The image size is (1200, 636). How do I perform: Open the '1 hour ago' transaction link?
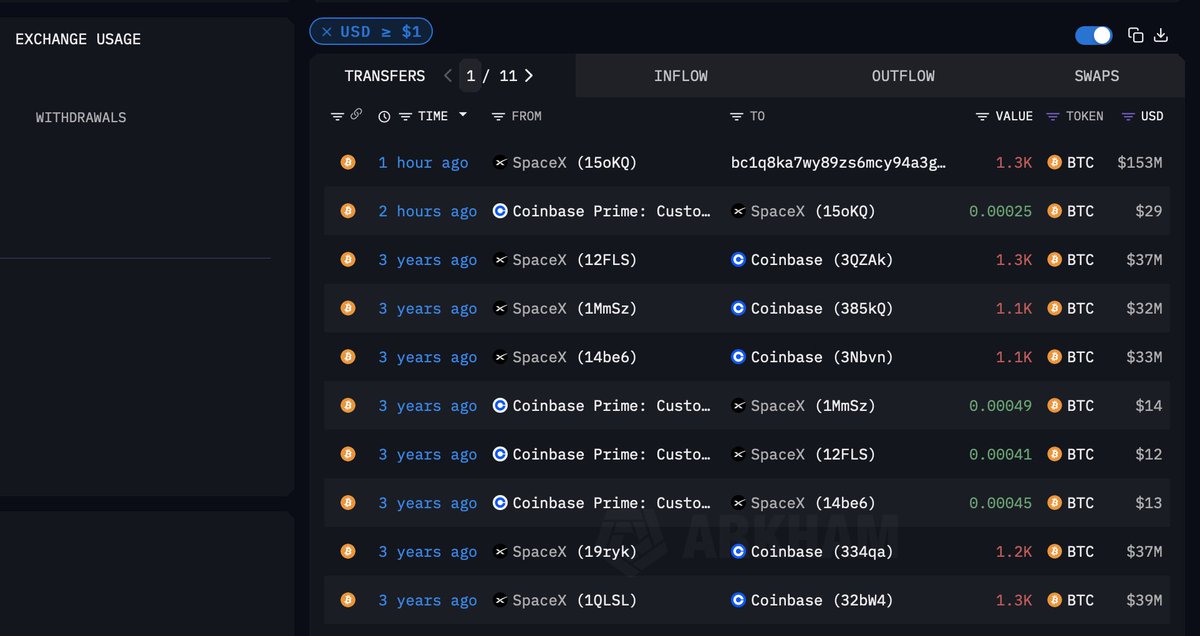click(423, 163)
